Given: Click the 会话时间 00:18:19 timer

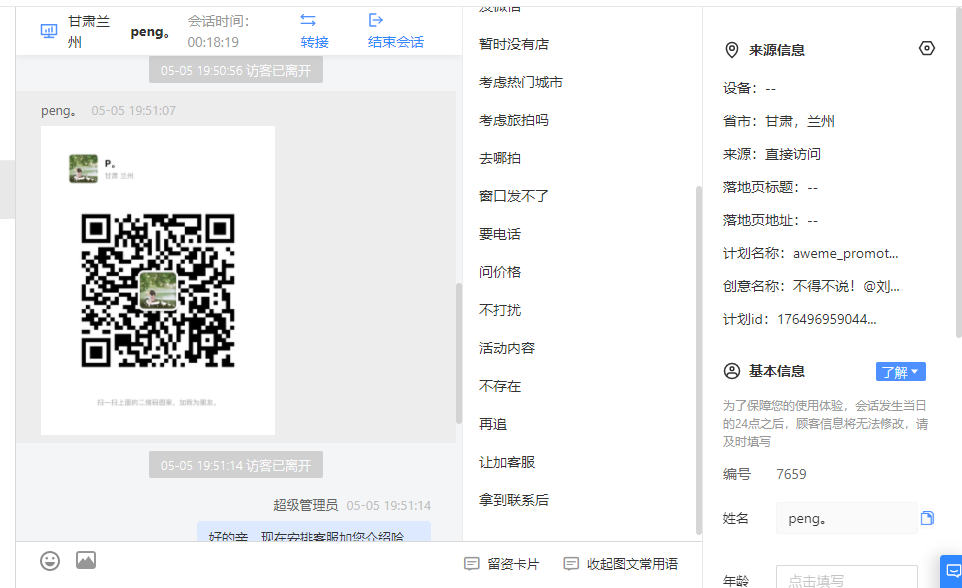Looking at the screenshot, I should point(218,31).
